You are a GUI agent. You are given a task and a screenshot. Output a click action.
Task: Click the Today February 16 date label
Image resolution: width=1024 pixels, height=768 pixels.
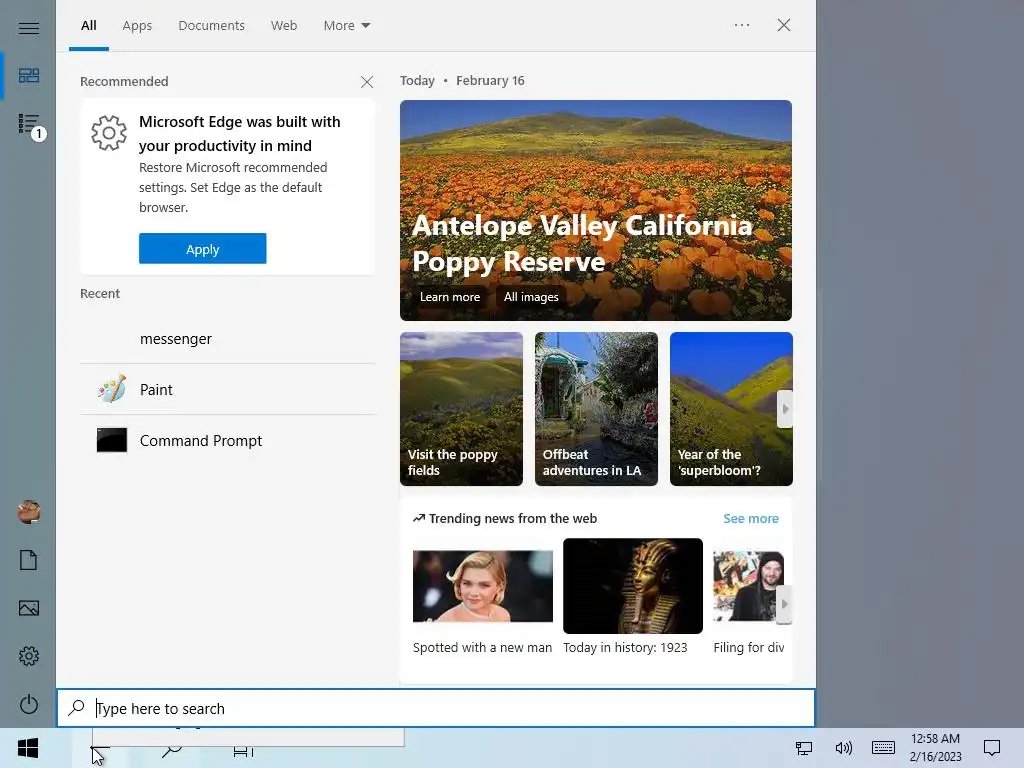coord(462,80)
